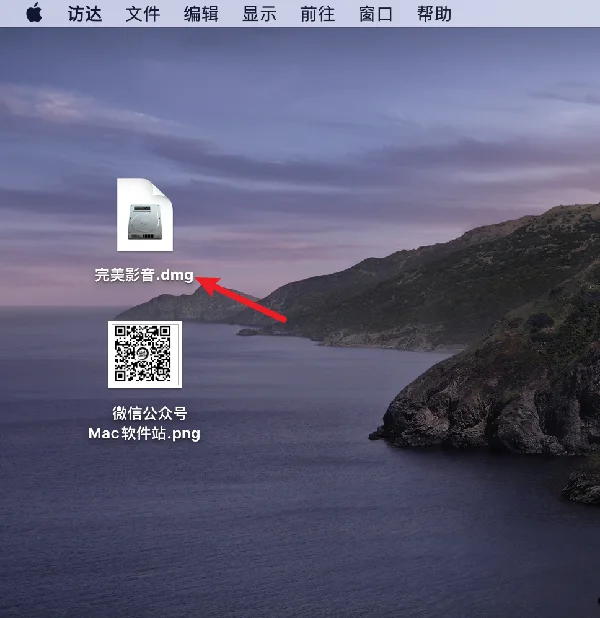Click the center logo of the QR code
The height and width of the screenshot is (618, 600).
143,354
